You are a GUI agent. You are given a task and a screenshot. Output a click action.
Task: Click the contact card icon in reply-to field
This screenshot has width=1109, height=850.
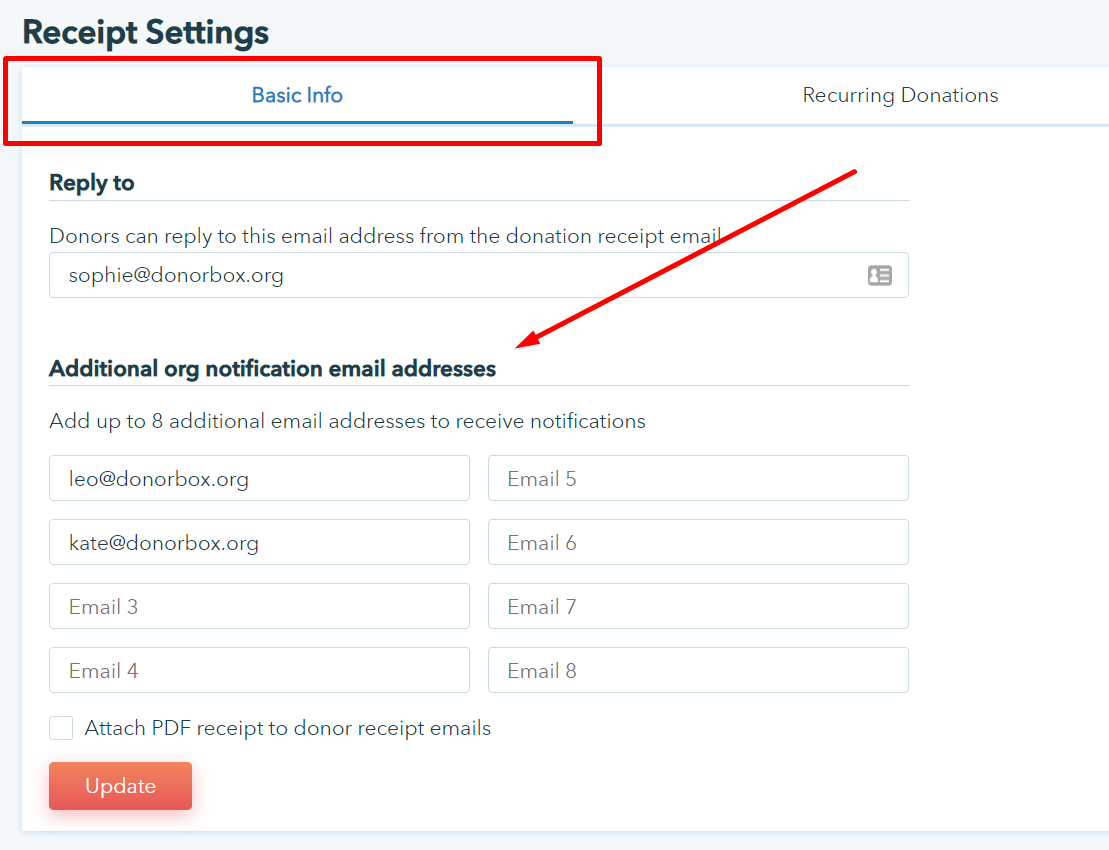click(879, 275)
